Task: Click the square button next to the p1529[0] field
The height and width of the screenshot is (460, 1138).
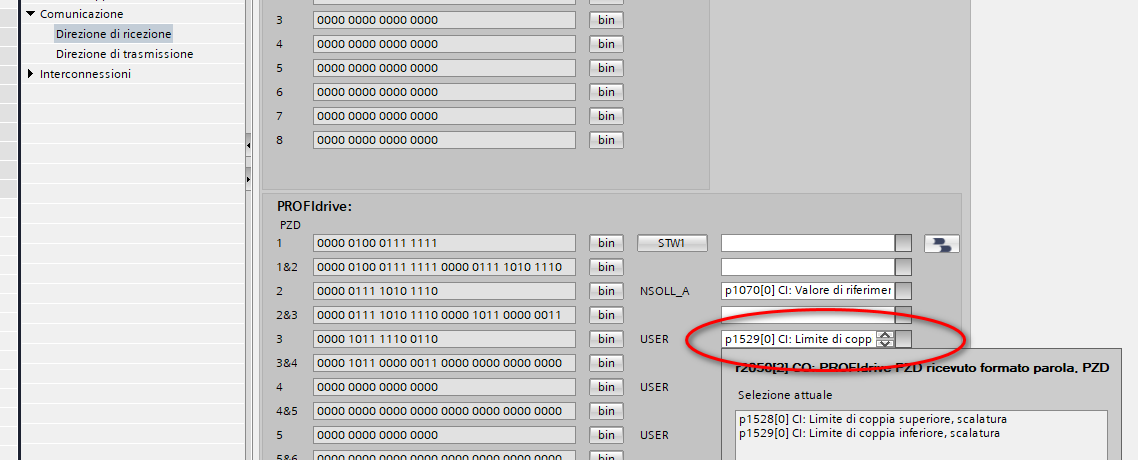Action: pos(903,339)
